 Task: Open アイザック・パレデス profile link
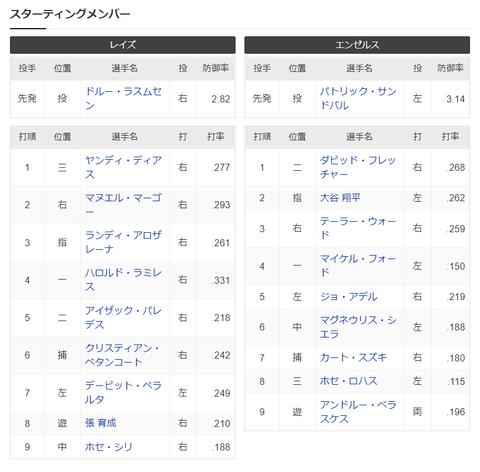tap(123, 318)
